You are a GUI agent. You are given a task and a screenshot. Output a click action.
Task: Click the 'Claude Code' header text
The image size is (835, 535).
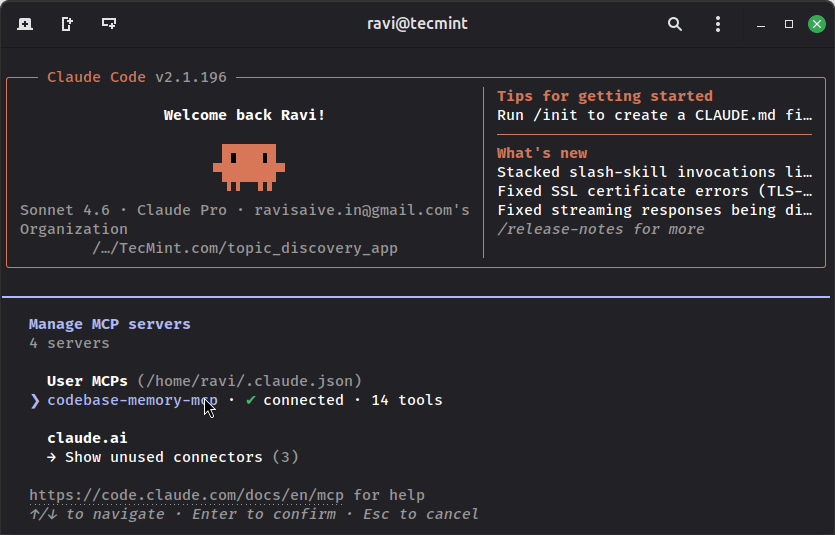[96, 77]
